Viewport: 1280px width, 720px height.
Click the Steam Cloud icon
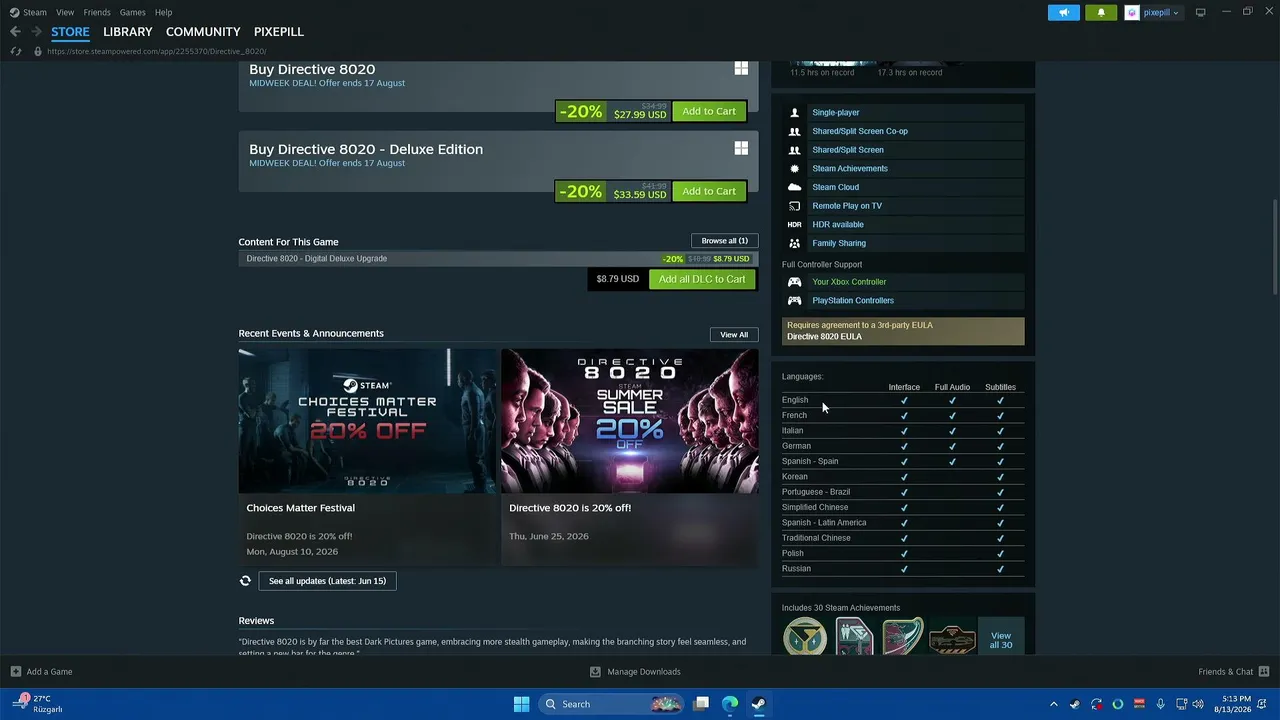coord(795,187)
